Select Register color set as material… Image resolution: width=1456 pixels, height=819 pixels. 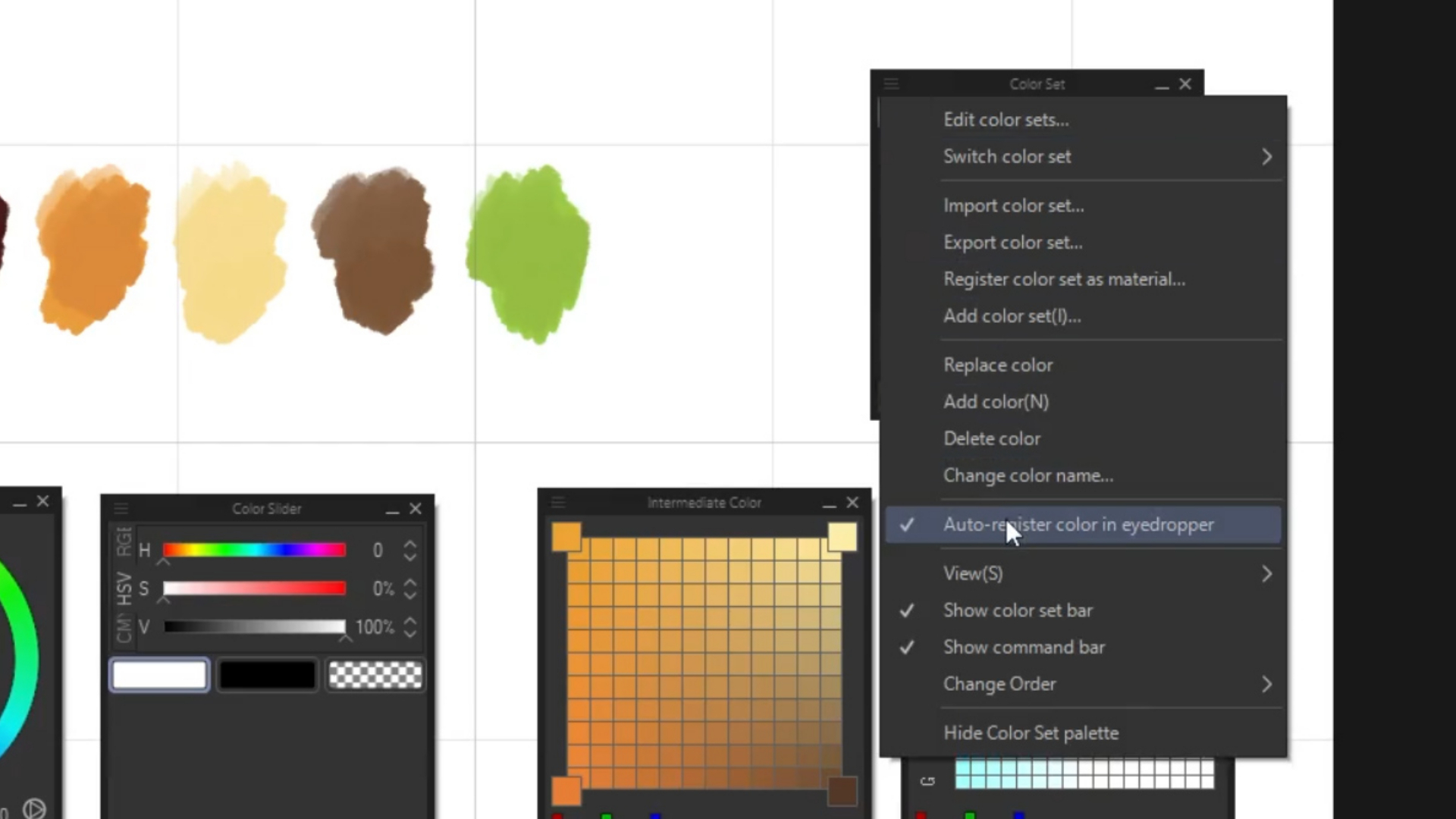1083,279
